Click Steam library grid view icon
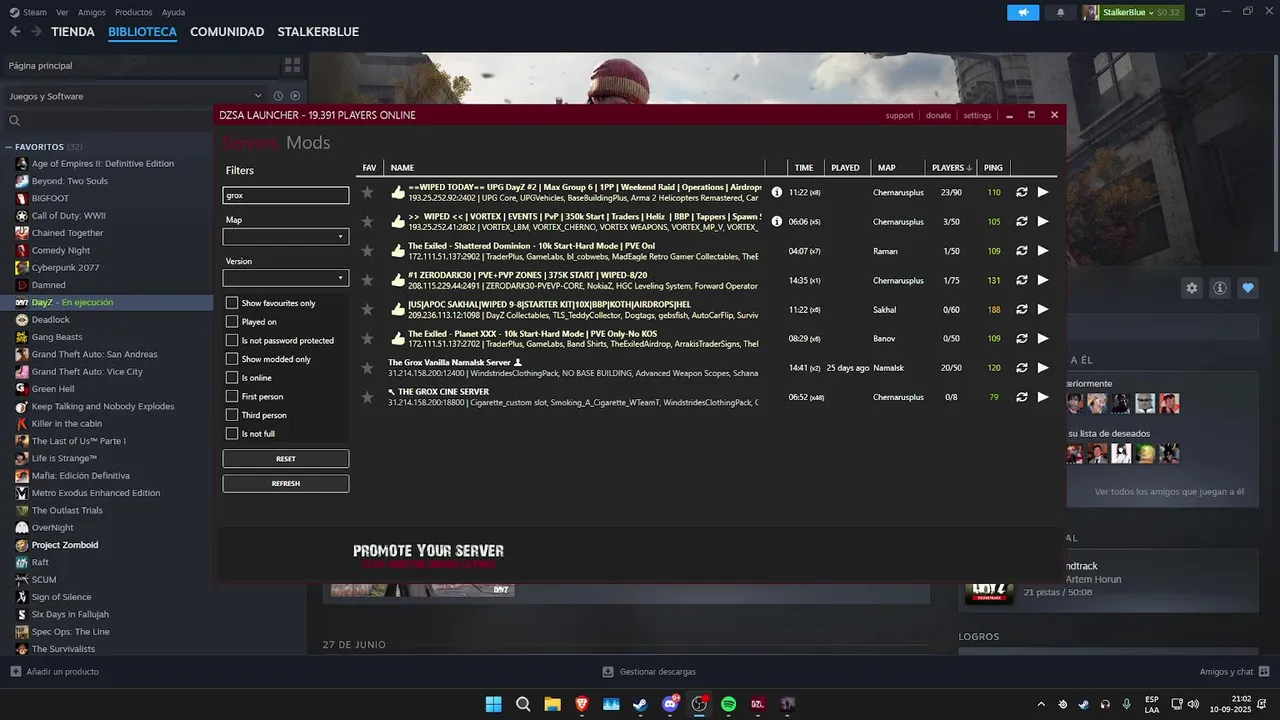The image size is (1280, 720). tap(292, 65)
